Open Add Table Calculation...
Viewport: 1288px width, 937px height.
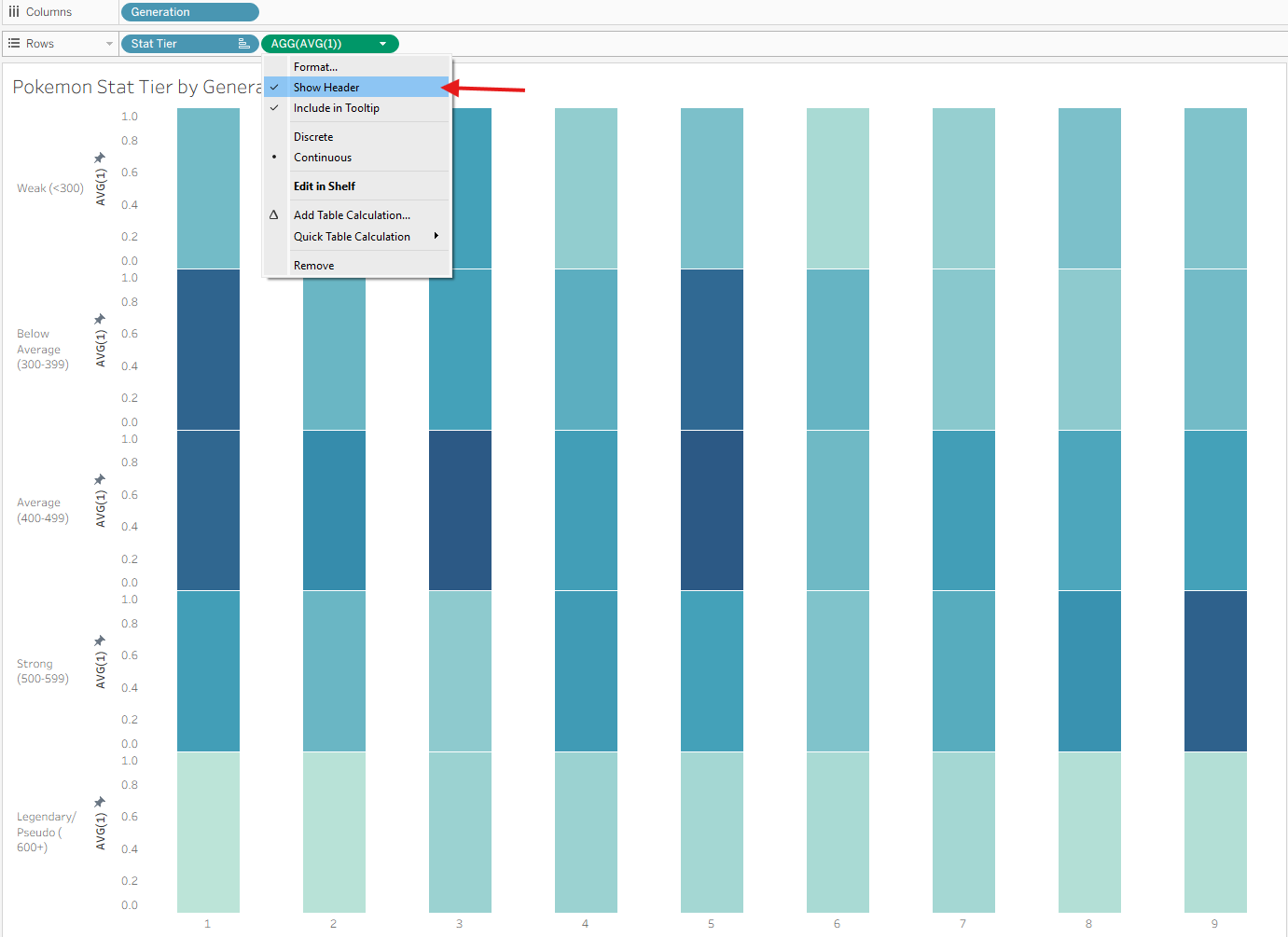[x=357, y=215]
